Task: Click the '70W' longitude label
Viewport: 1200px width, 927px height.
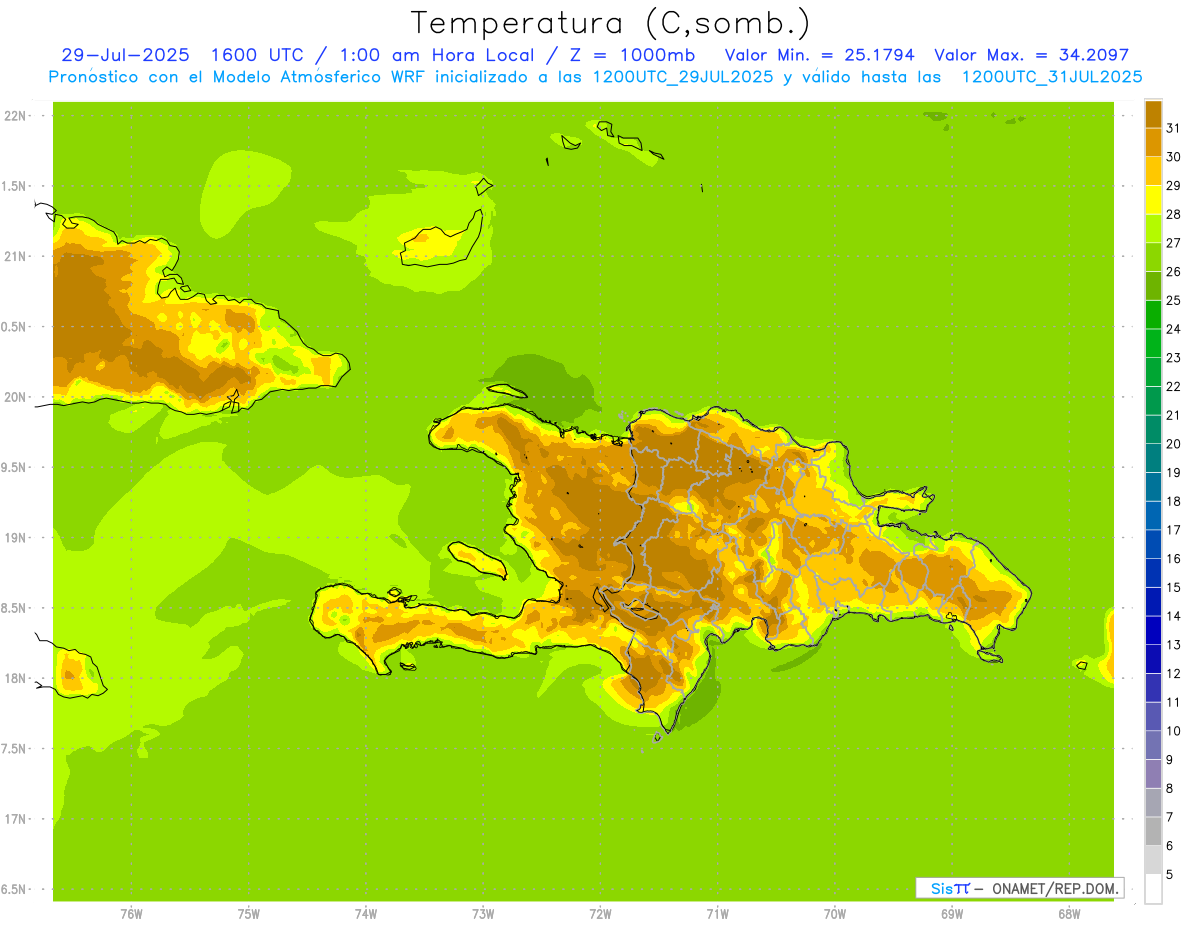Action: (x=835, y=914)
